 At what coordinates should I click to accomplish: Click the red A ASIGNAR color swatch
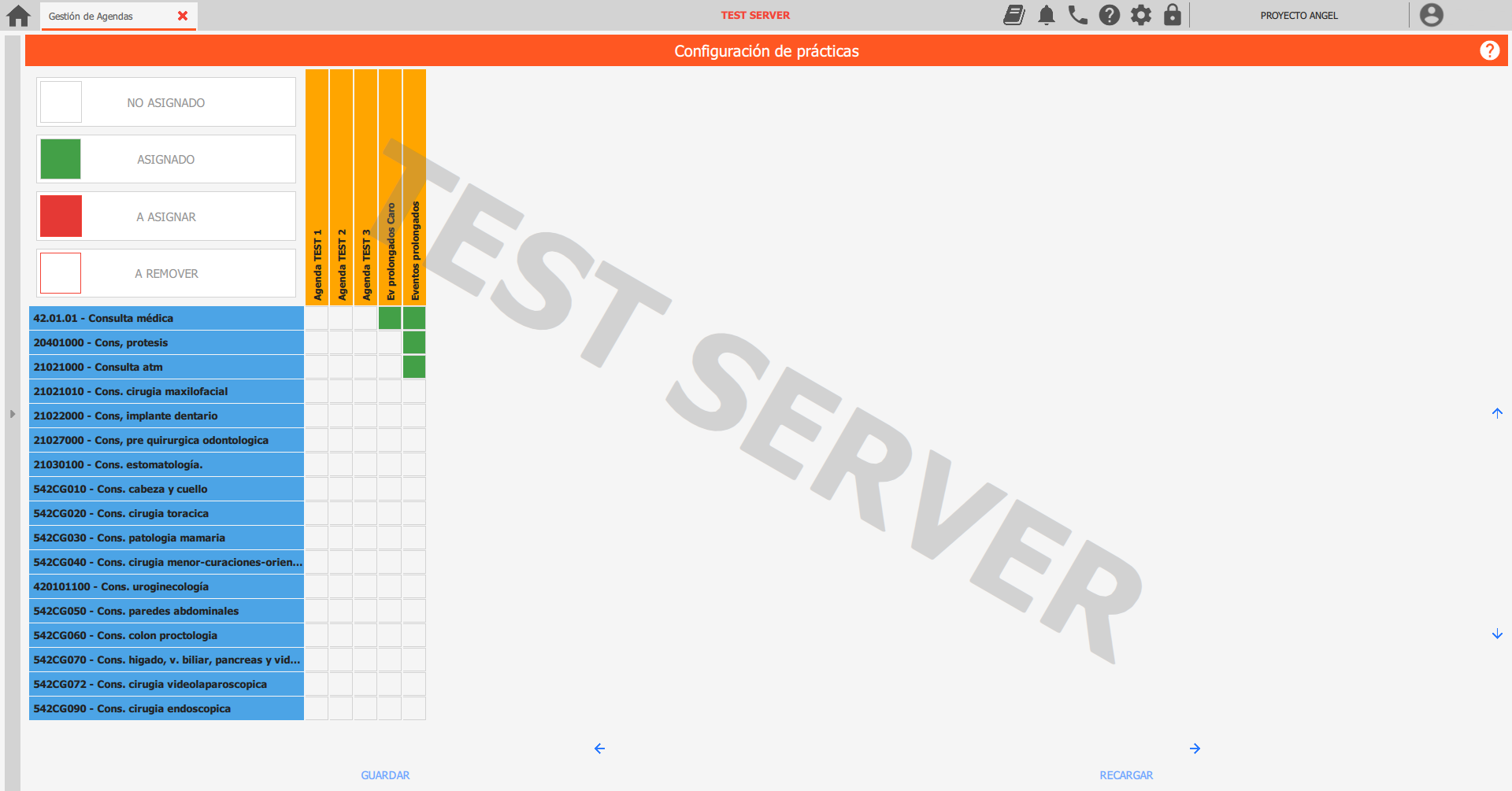(x=61, y=216)
